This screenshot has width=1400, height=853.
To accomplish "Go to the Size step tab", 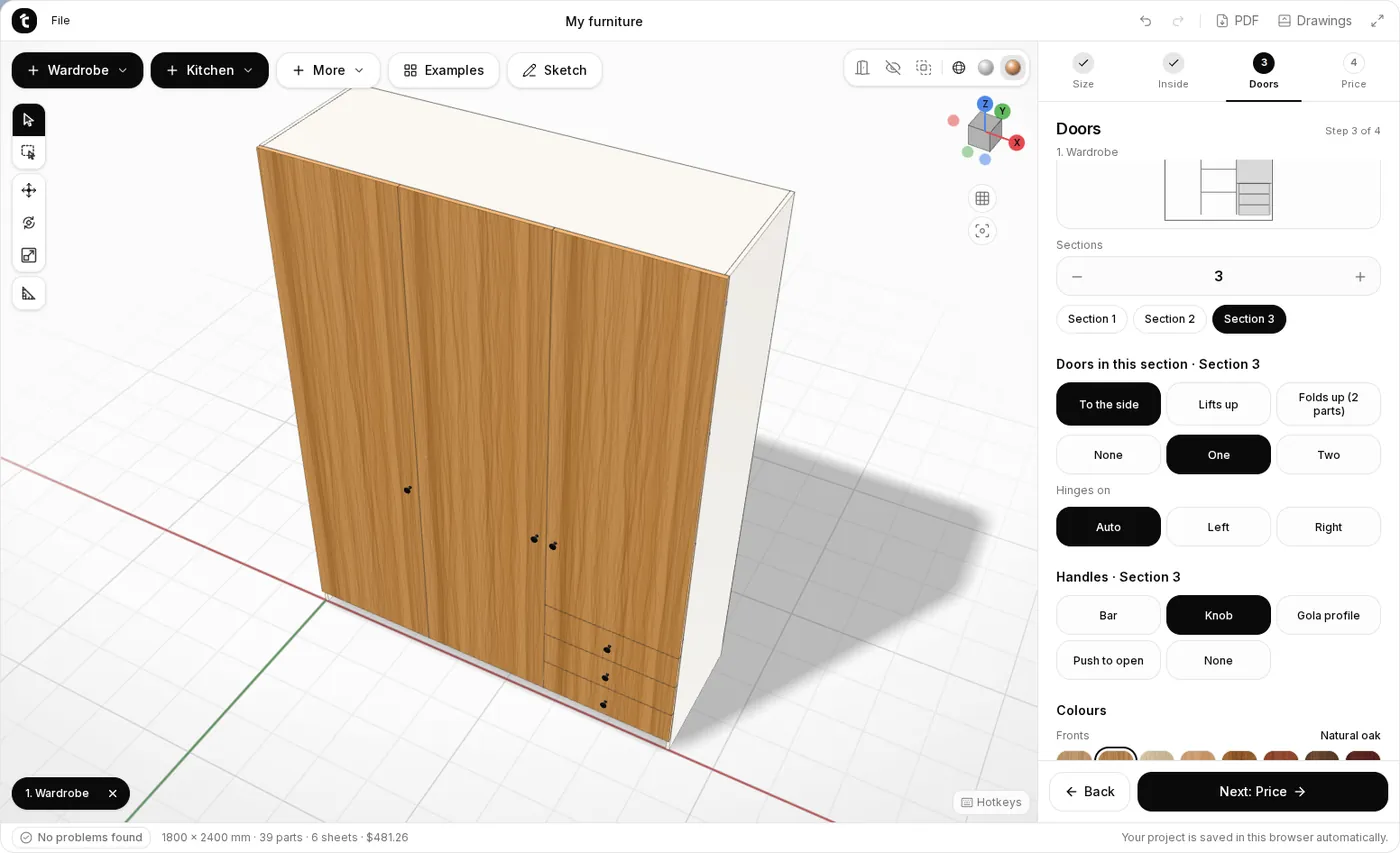I will (x=1083, y=72).
